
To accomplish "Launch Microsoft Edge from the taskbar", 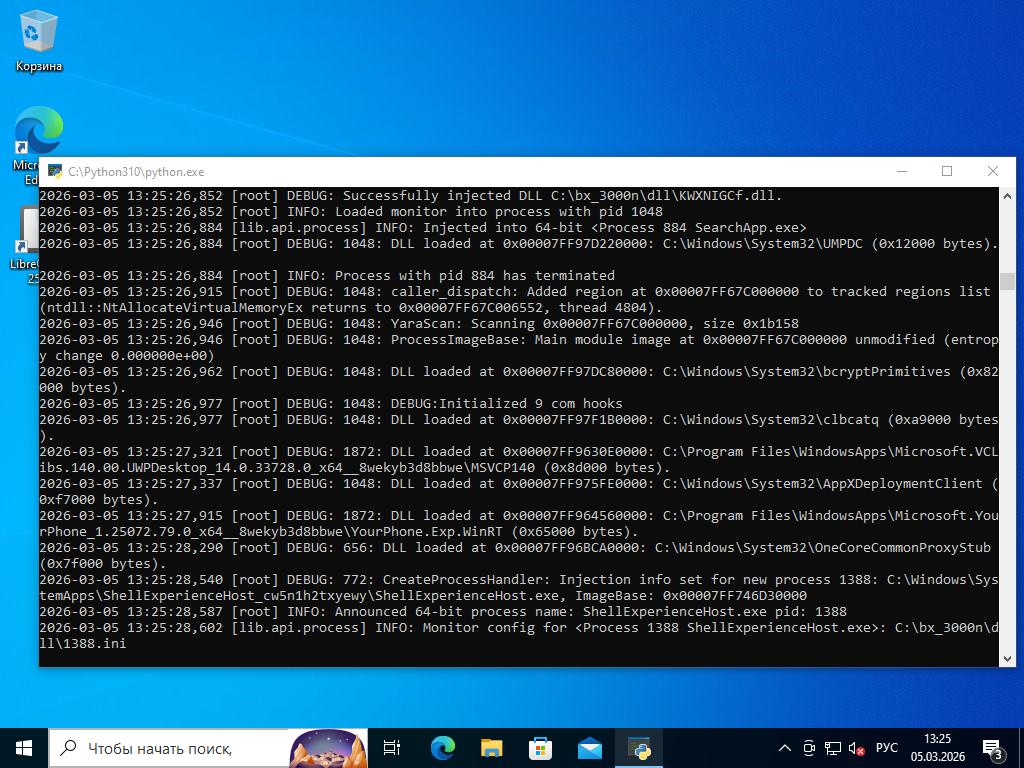I will pos(442,748).
